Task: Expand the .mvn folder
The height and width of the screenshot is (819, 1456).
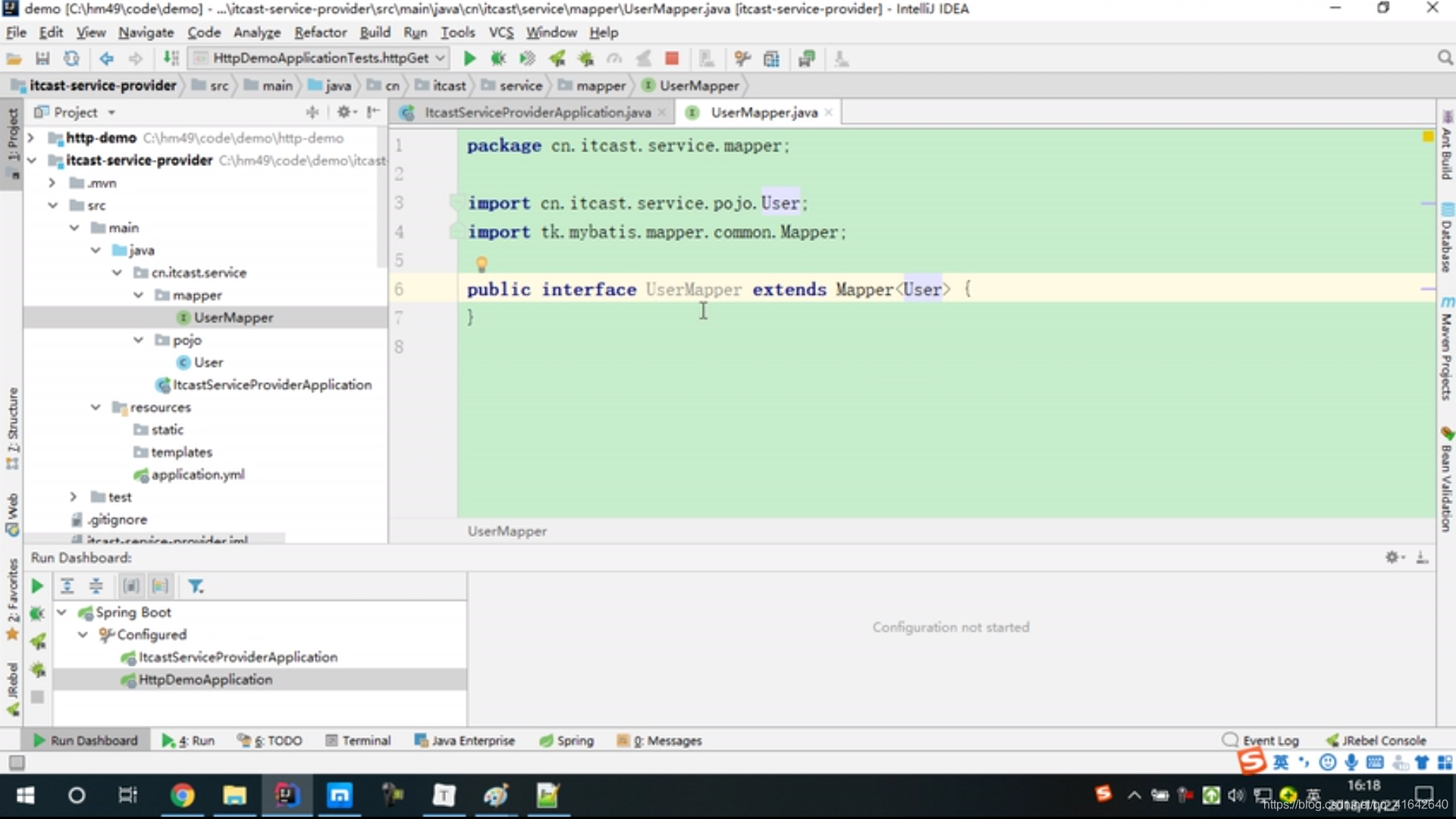Action: [x=52, y=183]
